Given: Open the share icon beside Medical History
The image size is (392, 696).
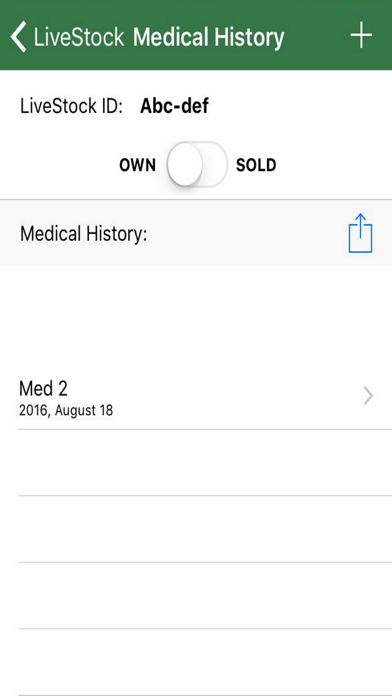Looking at the screenshot, I should pyautogui.click(x=360, y=233).
